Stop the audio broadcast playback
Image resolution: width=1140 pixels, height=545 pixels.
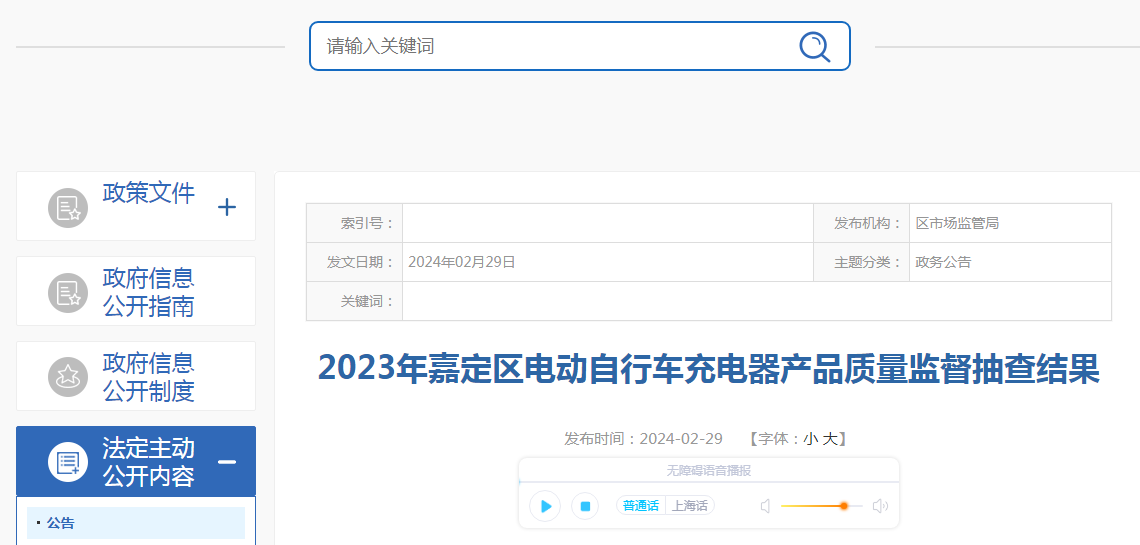pyautogui.click(x=585, y=506)
